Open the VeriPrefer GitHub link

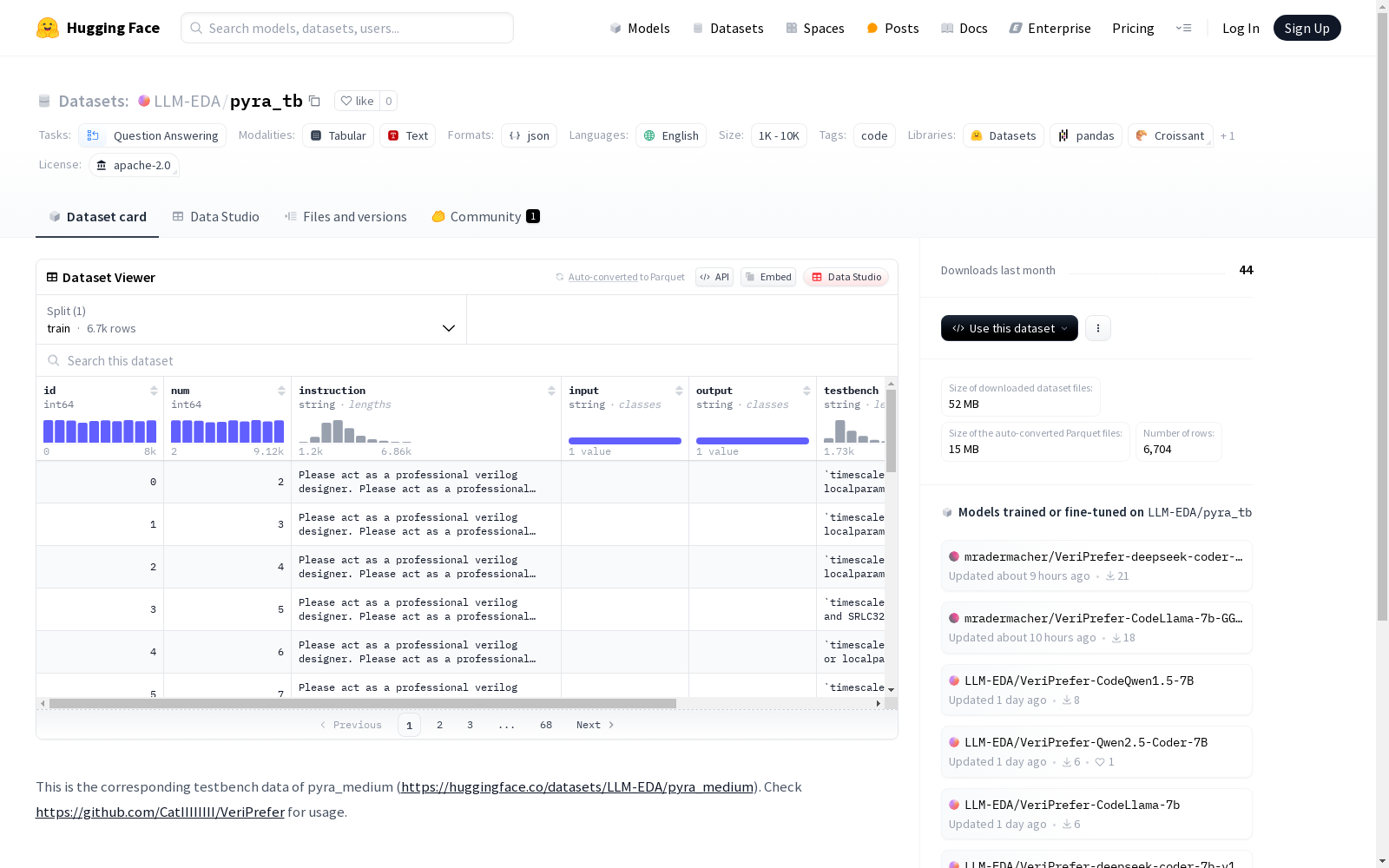160,812
